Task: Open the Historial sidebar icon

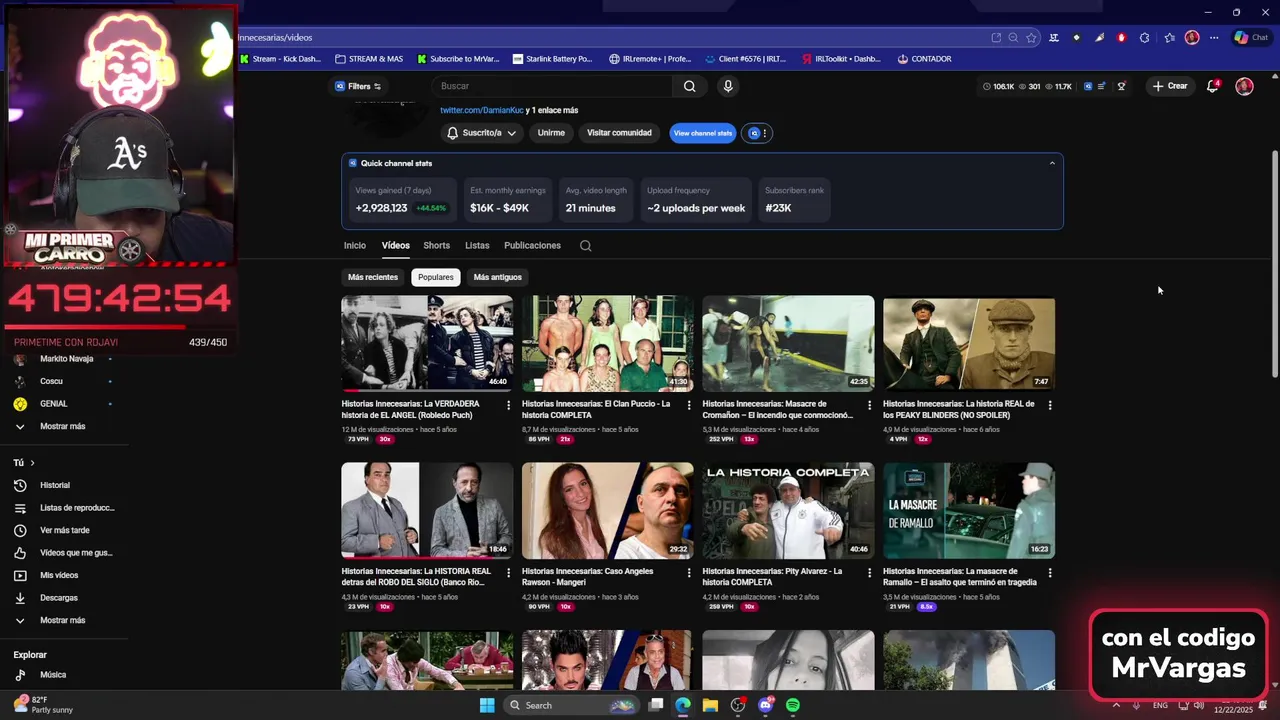Action: coord(19,485)
